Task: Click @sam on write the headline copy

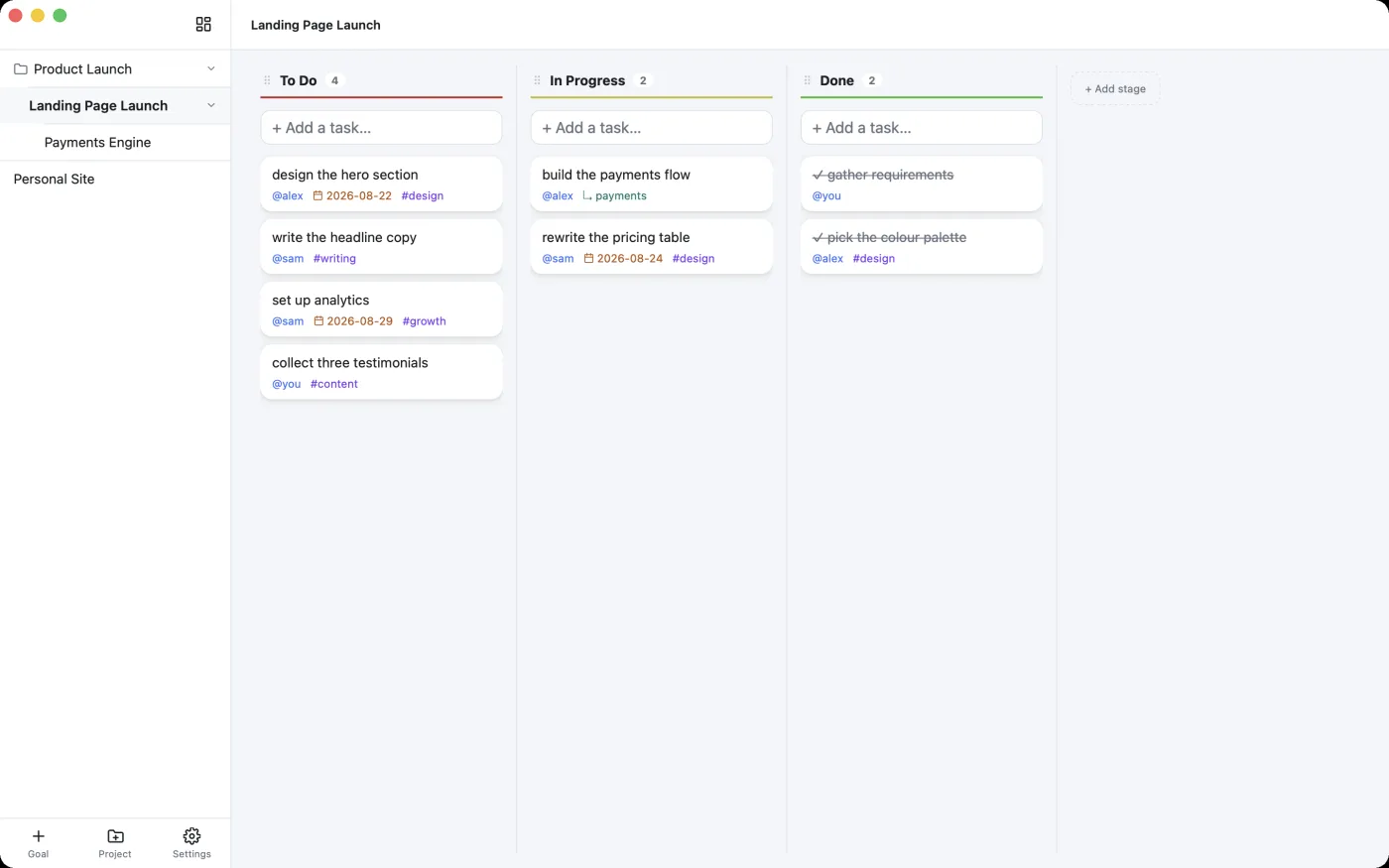Action: [288, 258]
